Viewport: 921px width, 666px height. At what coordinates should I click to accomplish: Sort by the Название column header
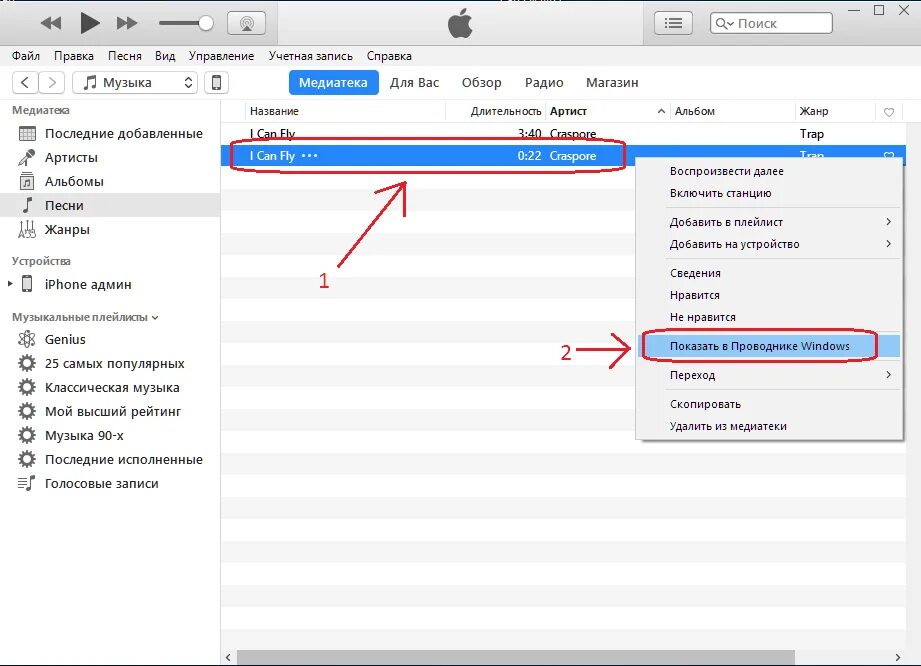point(345,111)
